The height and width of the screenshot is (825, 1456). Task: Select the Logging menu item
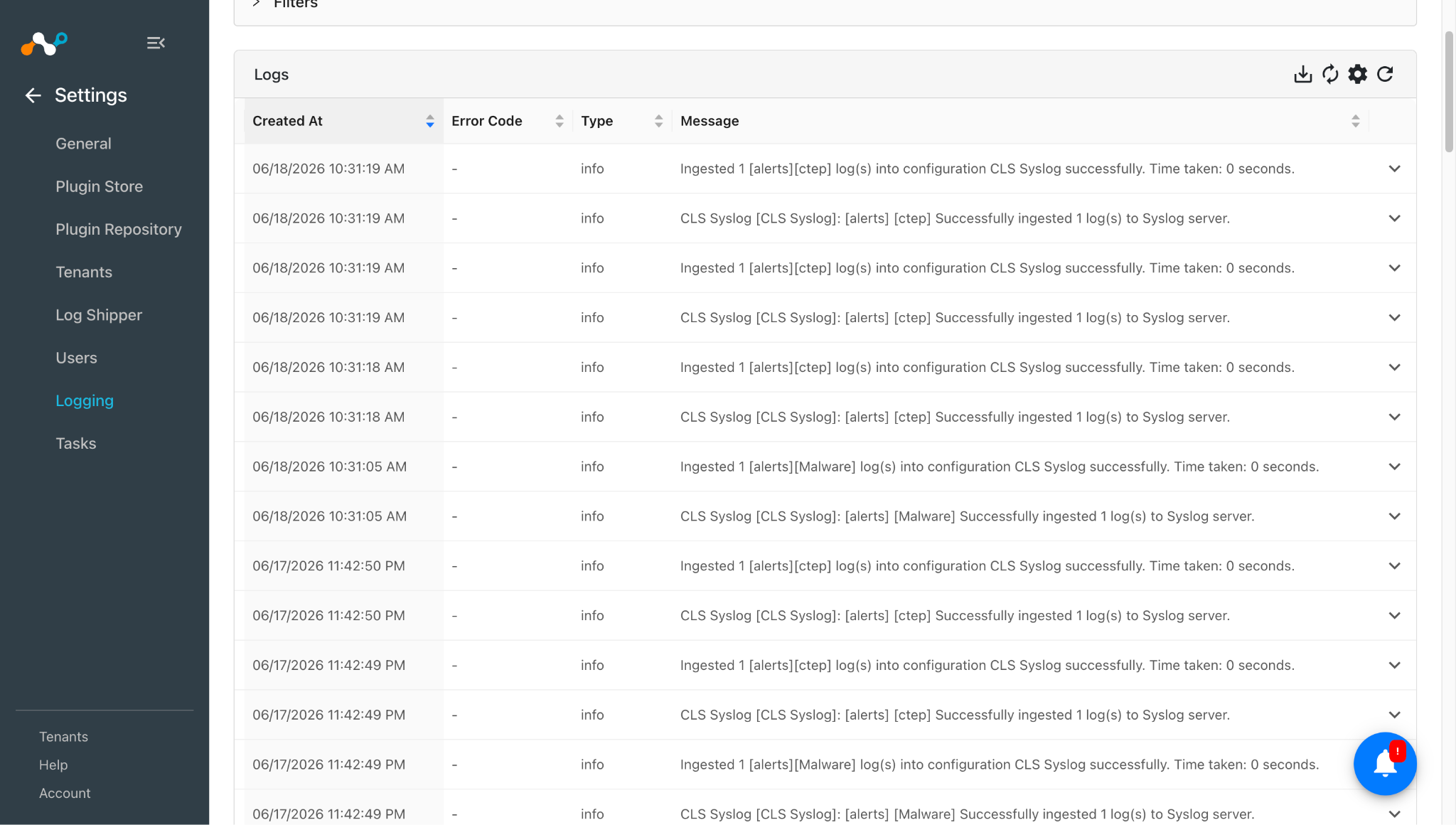[x=85, y=401]
